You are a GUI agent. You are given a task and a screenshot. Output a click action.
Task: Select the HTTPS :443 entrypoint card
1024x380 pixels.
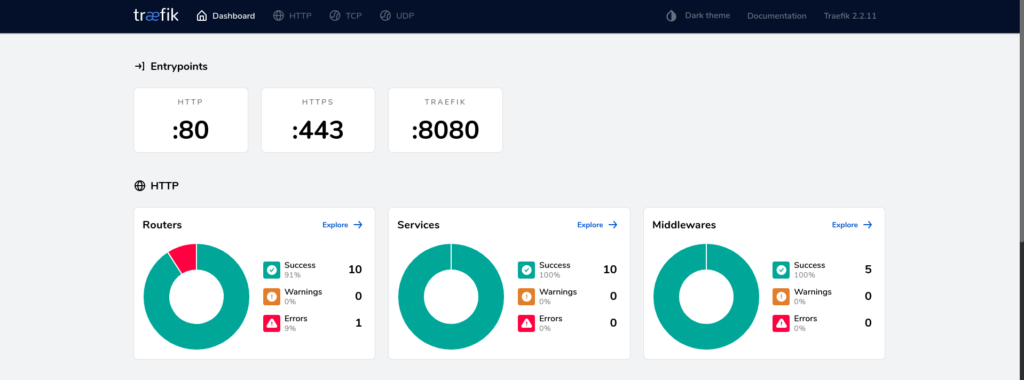pos(318,120)
